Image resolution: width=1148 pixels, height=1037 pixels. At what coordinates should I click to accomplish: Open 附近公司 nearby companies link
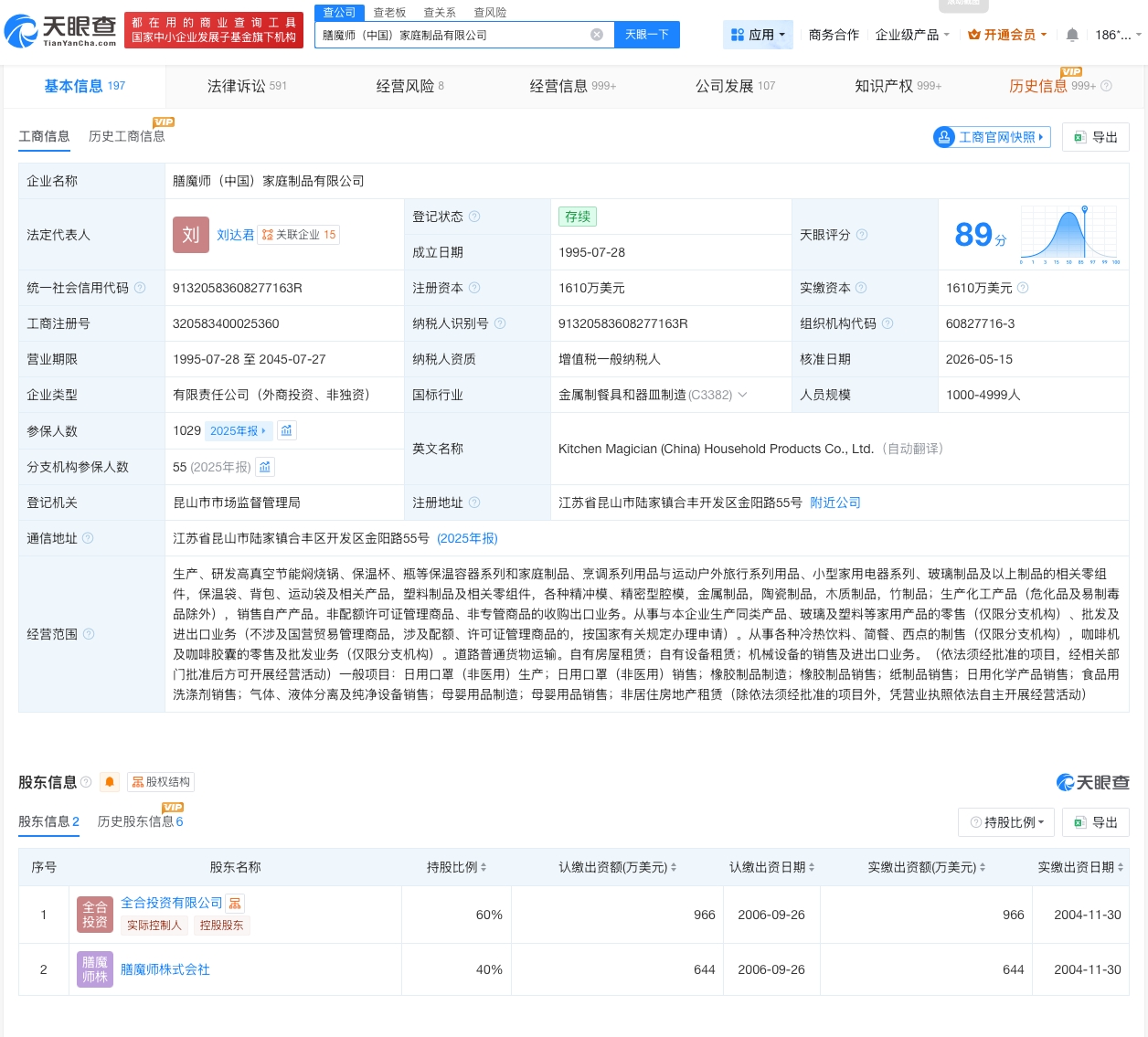click(835, 503)
